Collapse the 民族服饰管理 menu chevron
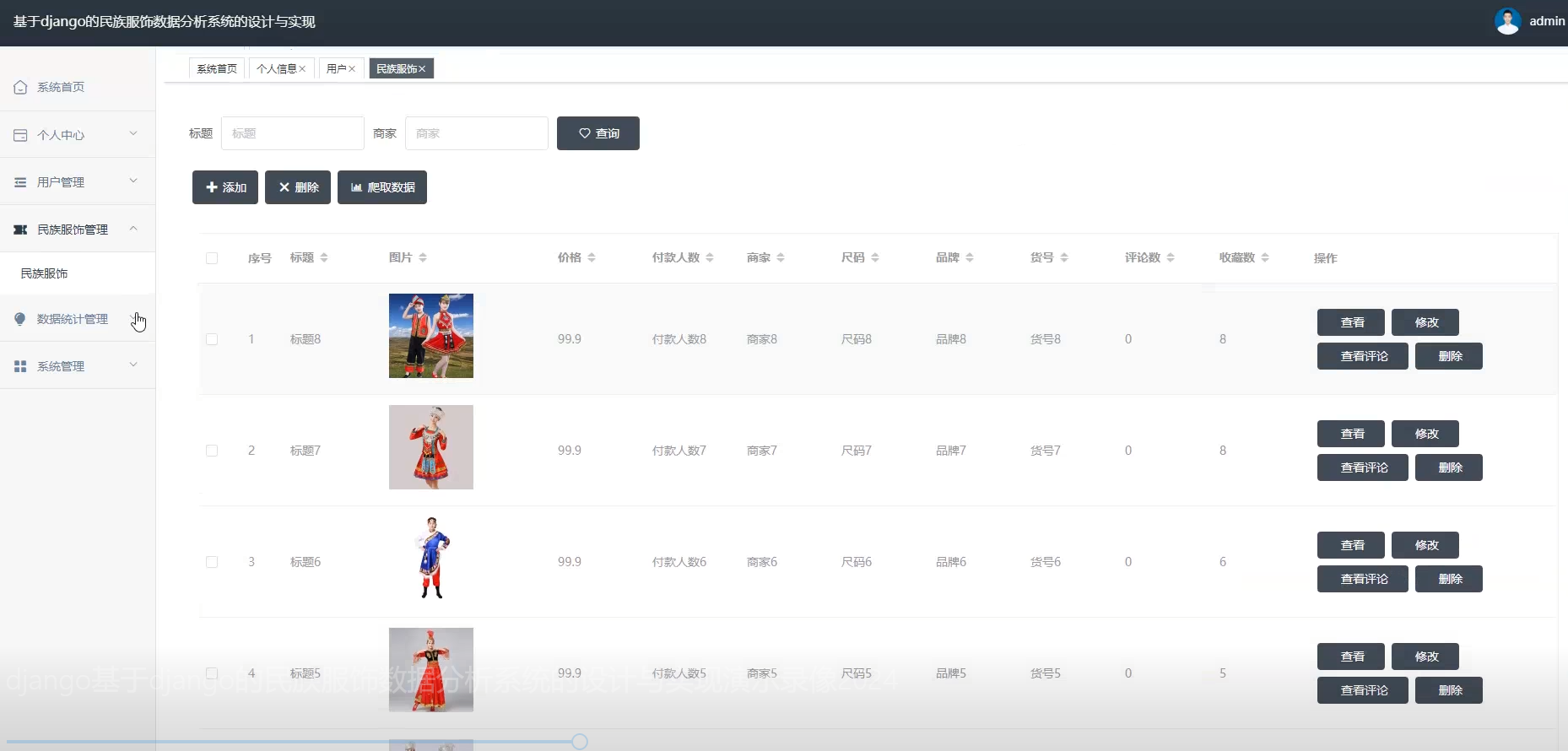This screenshot has height=751, width=1568. point(133,229)
